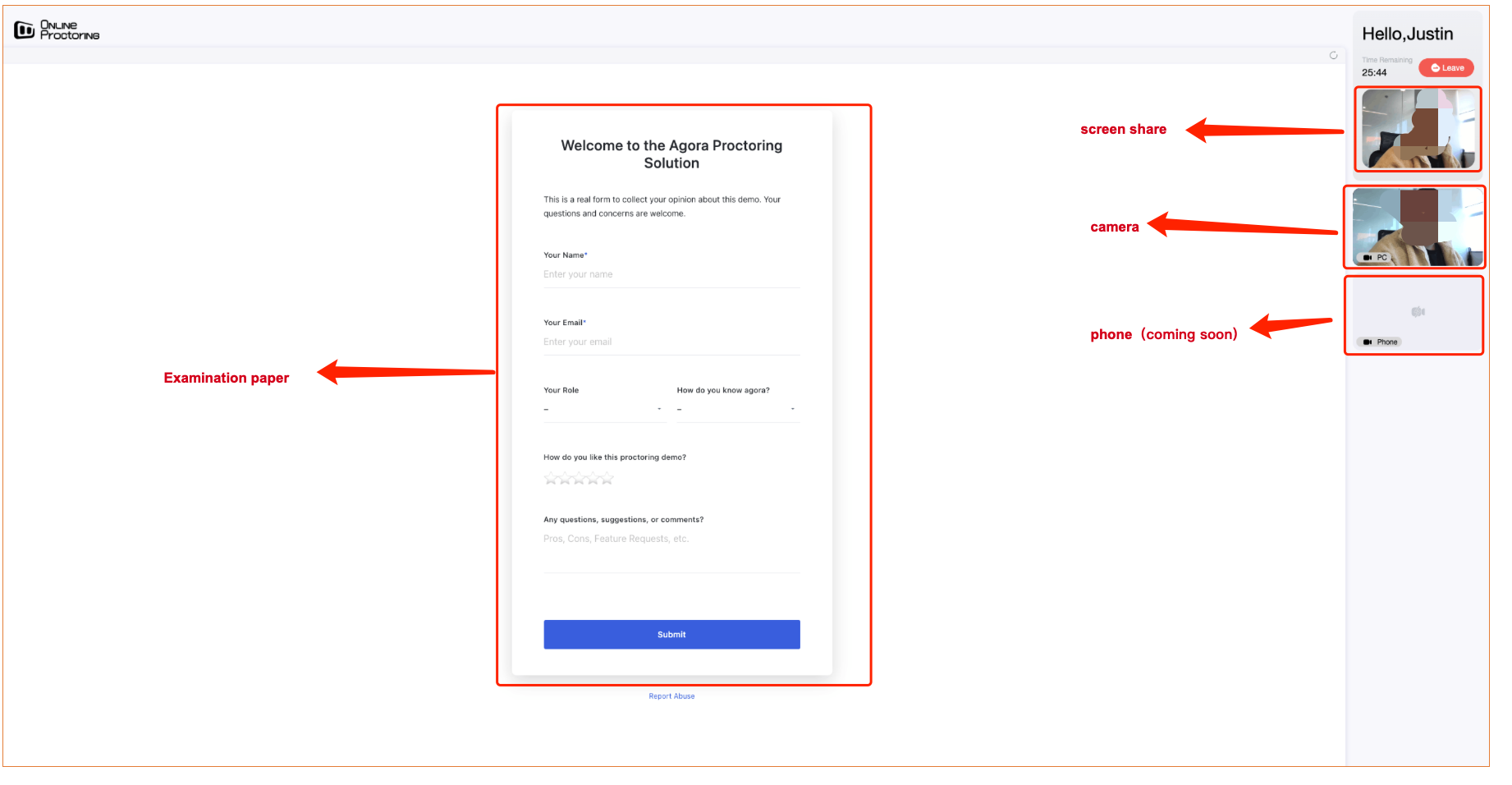
Task: Click the comments field with 'Pros, Cons' placeholder
Action: click(x=671, y=552)
